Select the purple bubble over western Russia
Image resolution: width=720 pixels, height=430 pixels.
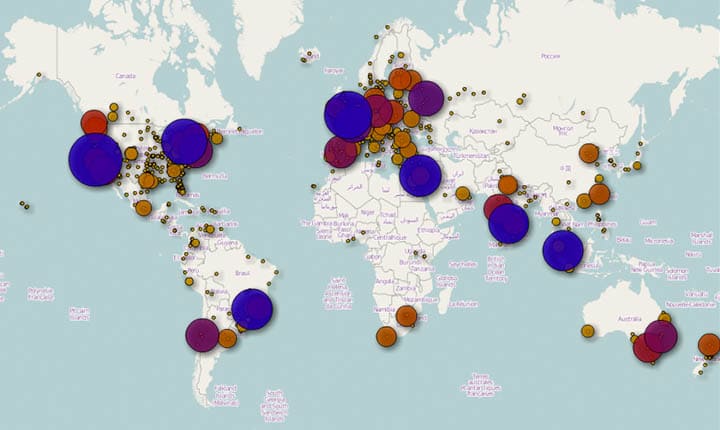426,98
